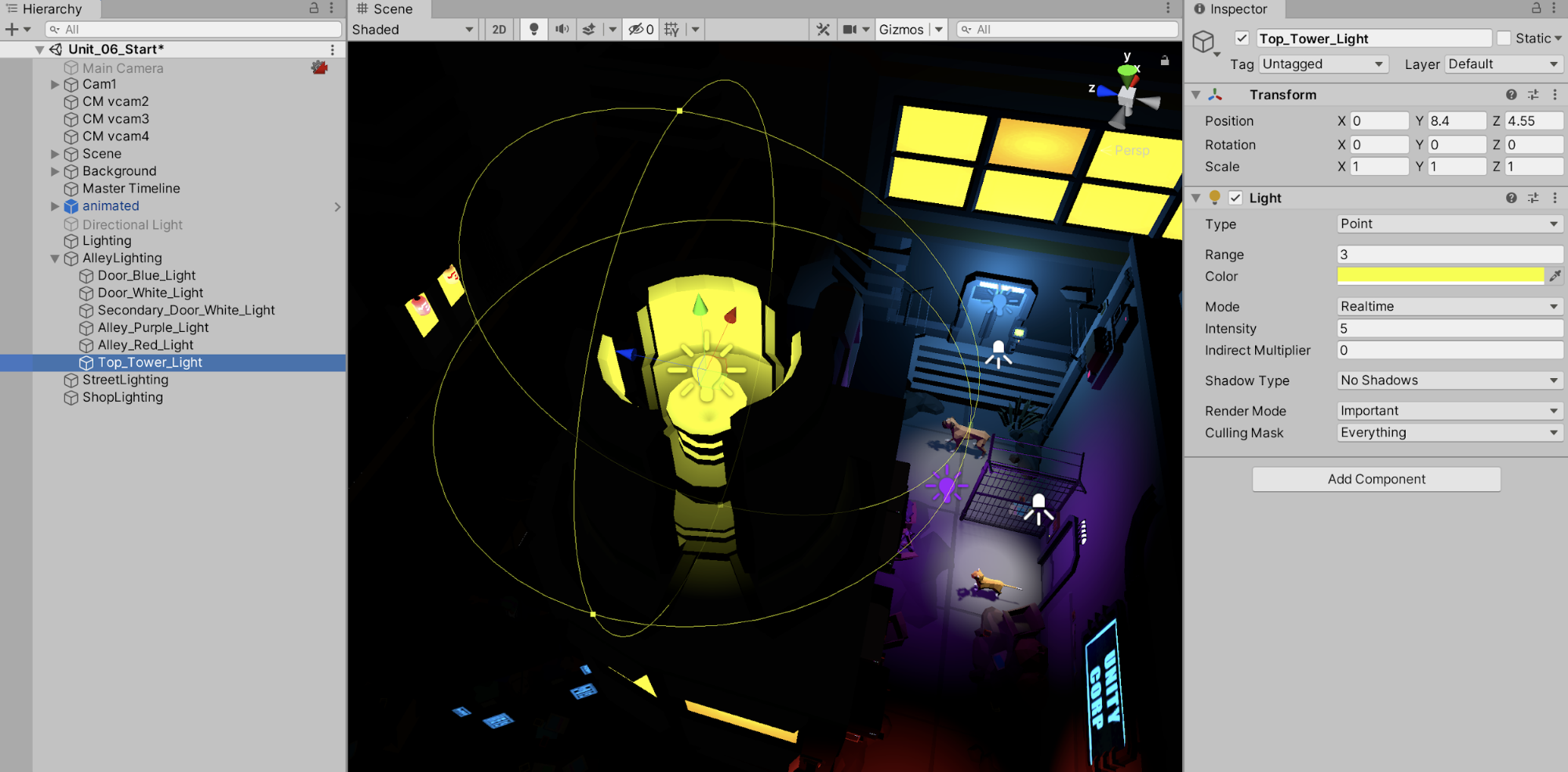Image resolution: width=1568 pixels, height=772 pixels.
Task: Open the Tag dropdown showing Untagged
Action: point(1323,64)
